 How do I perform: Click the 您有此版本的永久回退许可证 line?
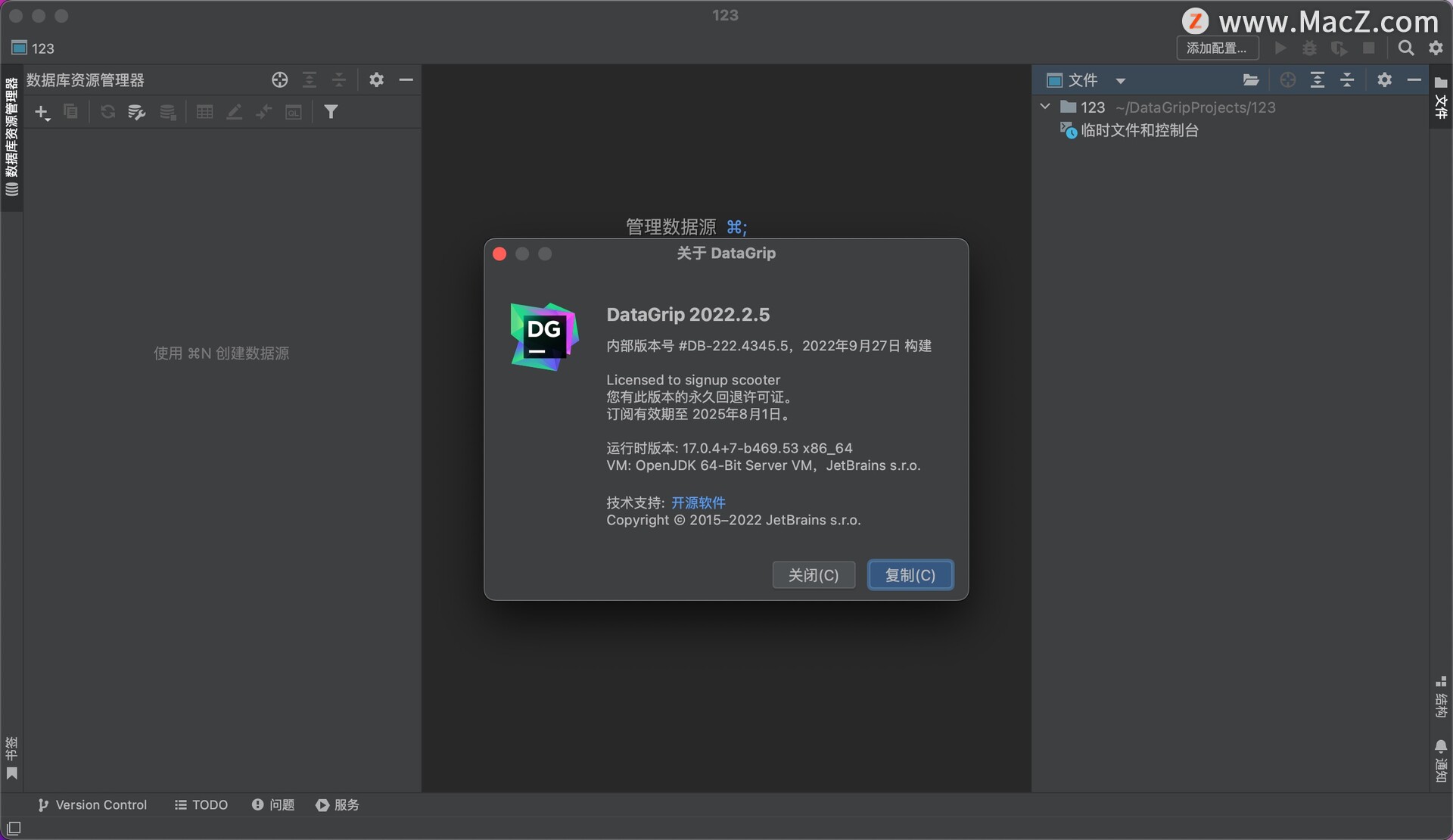click(699, 397)
